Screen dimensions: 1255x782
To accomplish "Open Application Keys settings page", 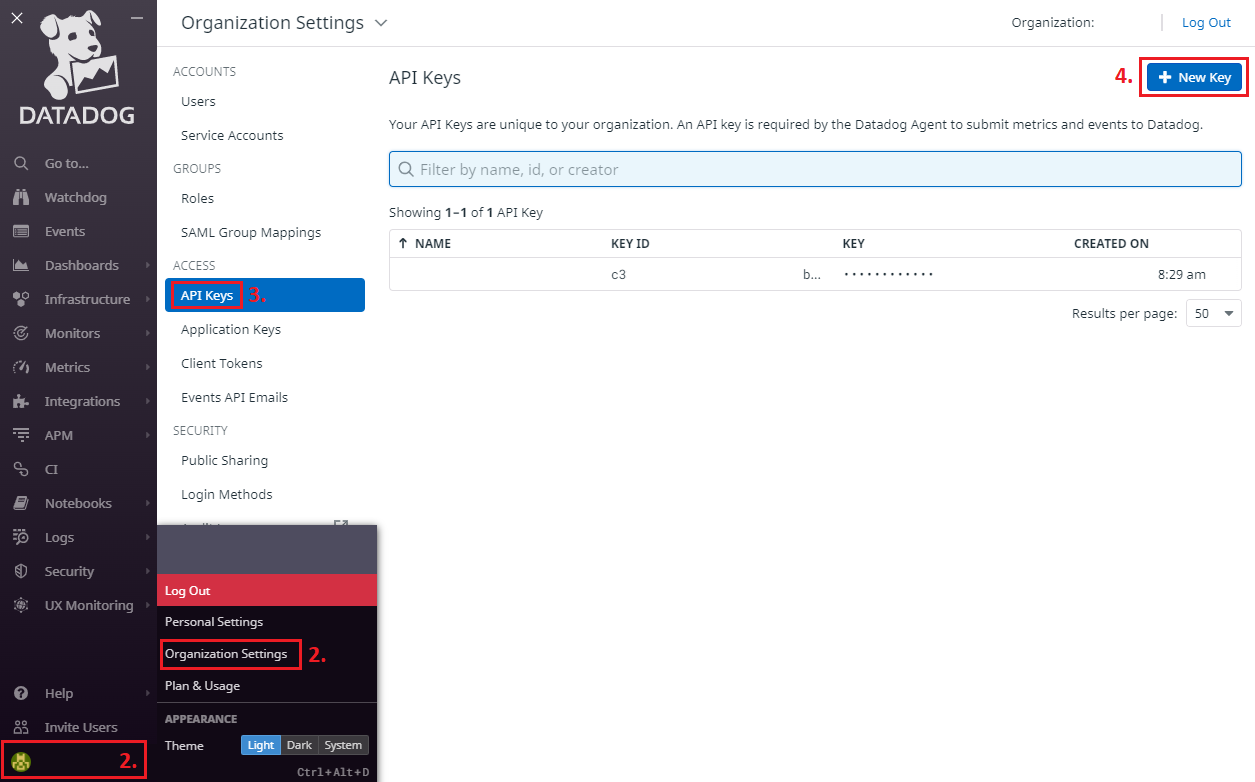I will 231,329.
